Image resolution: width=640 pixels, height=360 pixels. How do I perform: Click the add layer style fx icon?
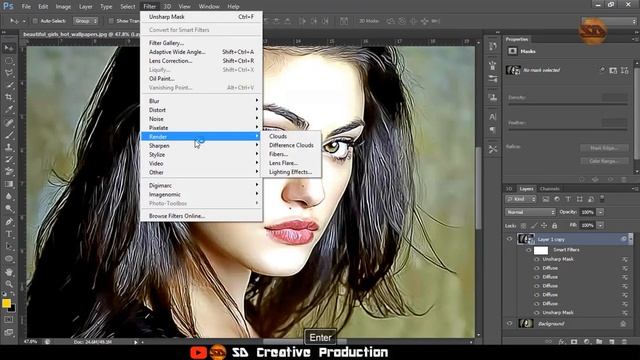pyautogui.click(x=561, y=342)
